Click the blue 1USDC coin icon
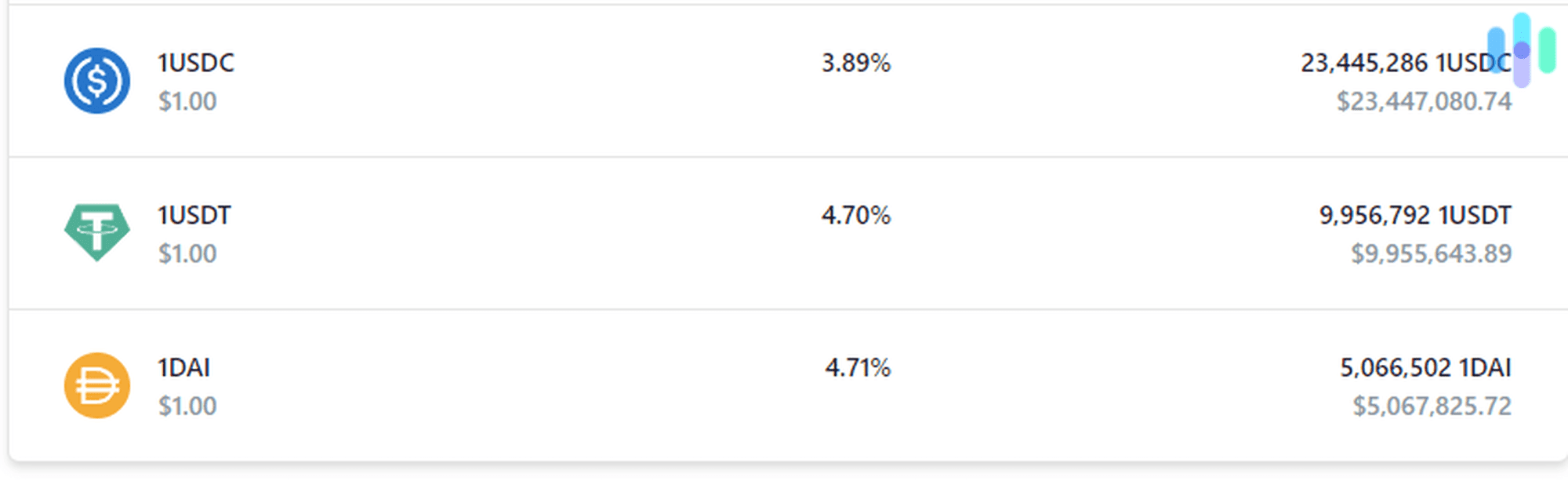The image size is (1568, 481). 97,81
